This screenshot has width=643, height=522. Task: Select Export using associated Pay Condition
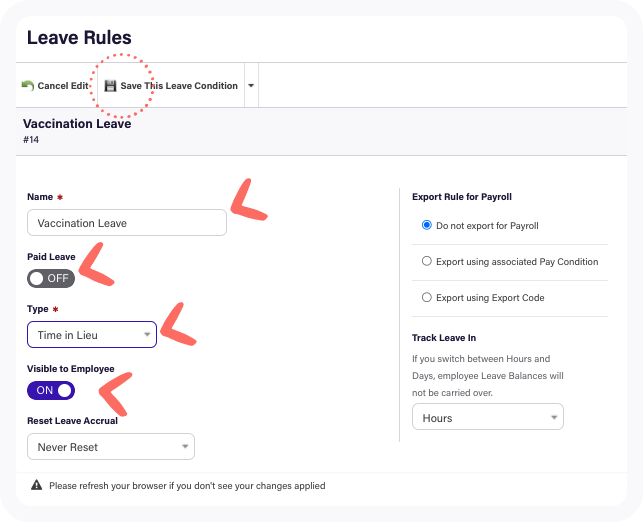click(427, 261)
